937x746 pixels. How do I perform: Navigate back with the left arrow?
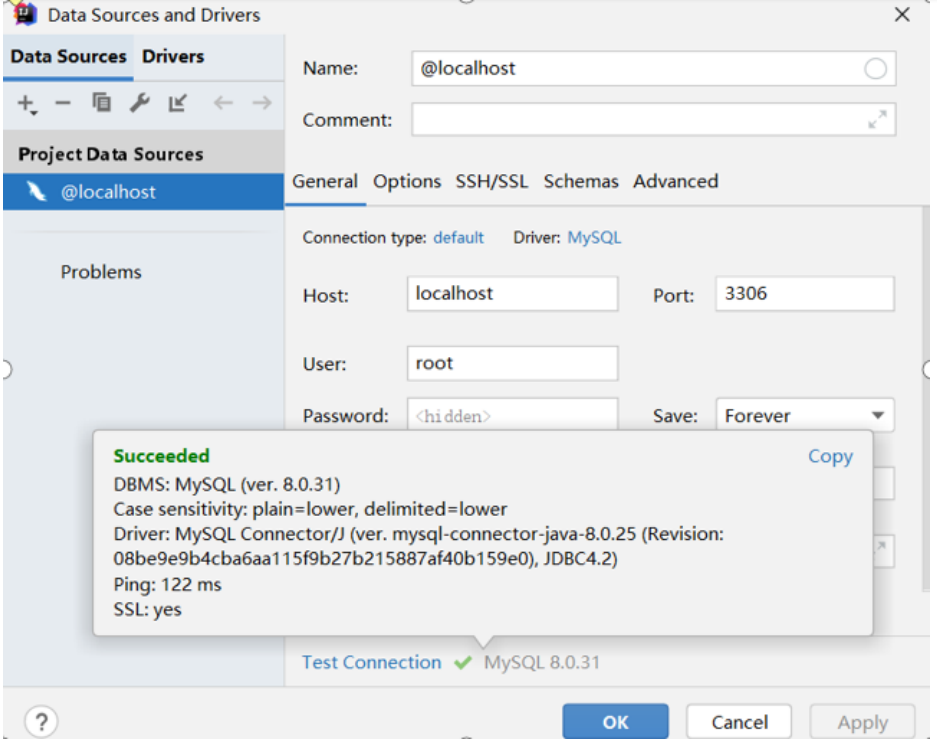pyautogui.click(x=223, y=103)
